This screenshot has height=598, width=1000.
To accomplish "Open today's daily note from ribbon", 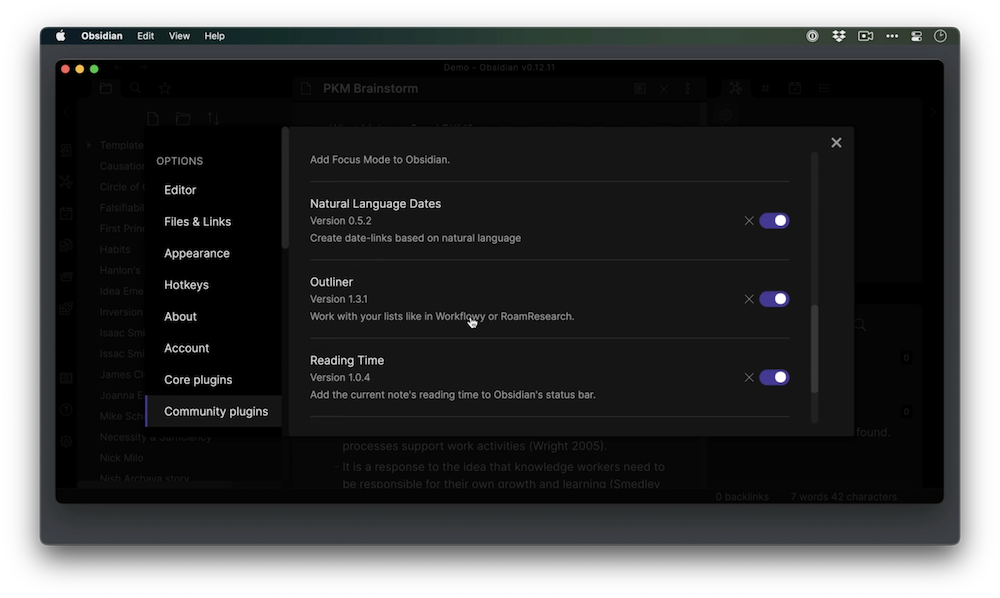I will click(66, 213).
